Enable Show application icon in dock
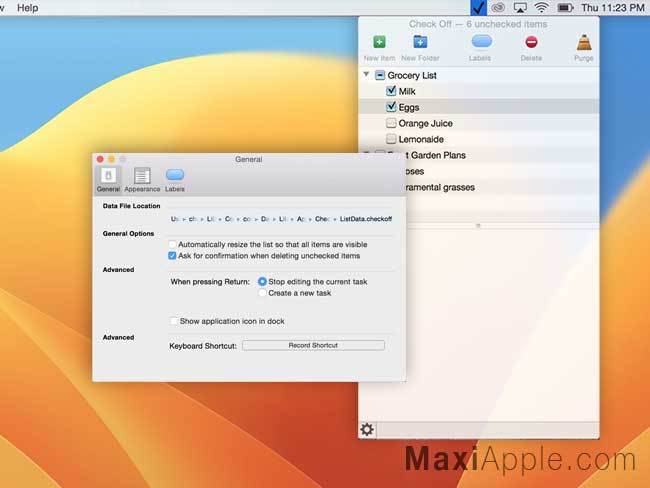Screen dimensions: 650x488 point(174,321)
